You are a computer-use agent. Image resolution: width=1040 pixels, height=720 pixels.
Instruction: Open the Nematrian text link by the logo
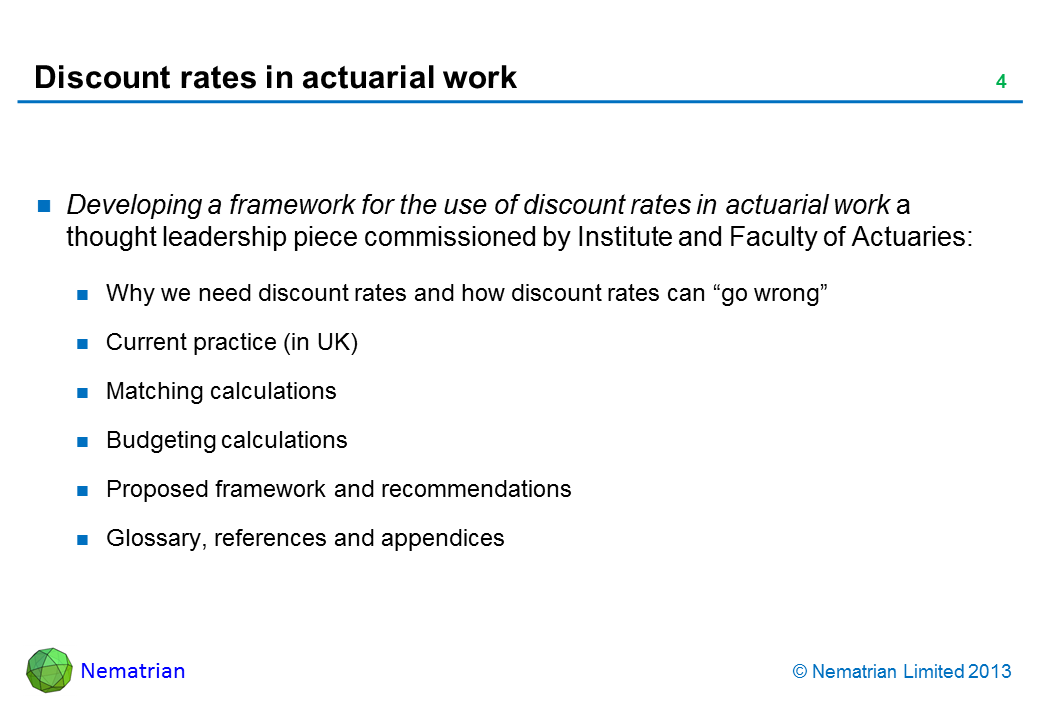point(133,671)
